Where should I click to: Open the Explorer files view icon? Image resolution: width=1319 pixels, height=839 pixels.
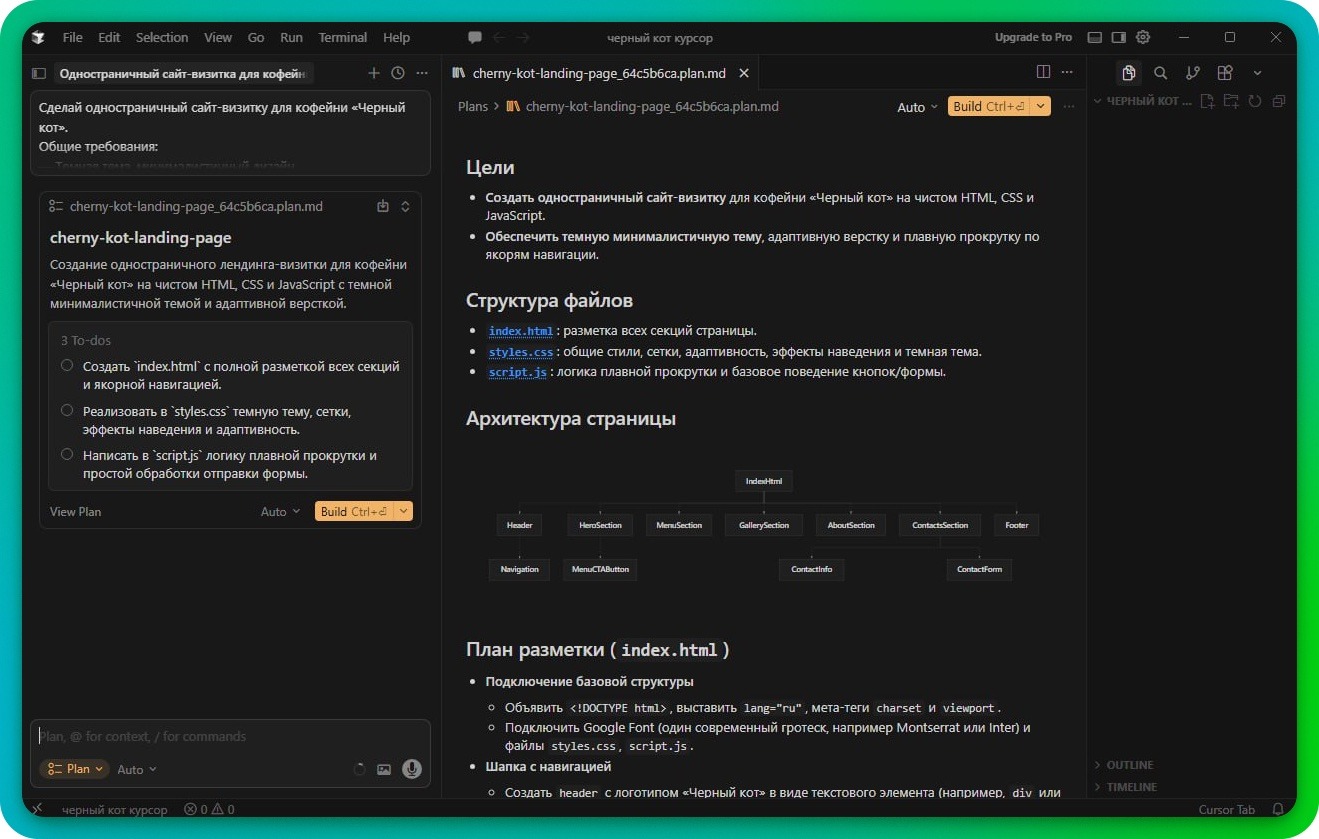[1129, 72]
